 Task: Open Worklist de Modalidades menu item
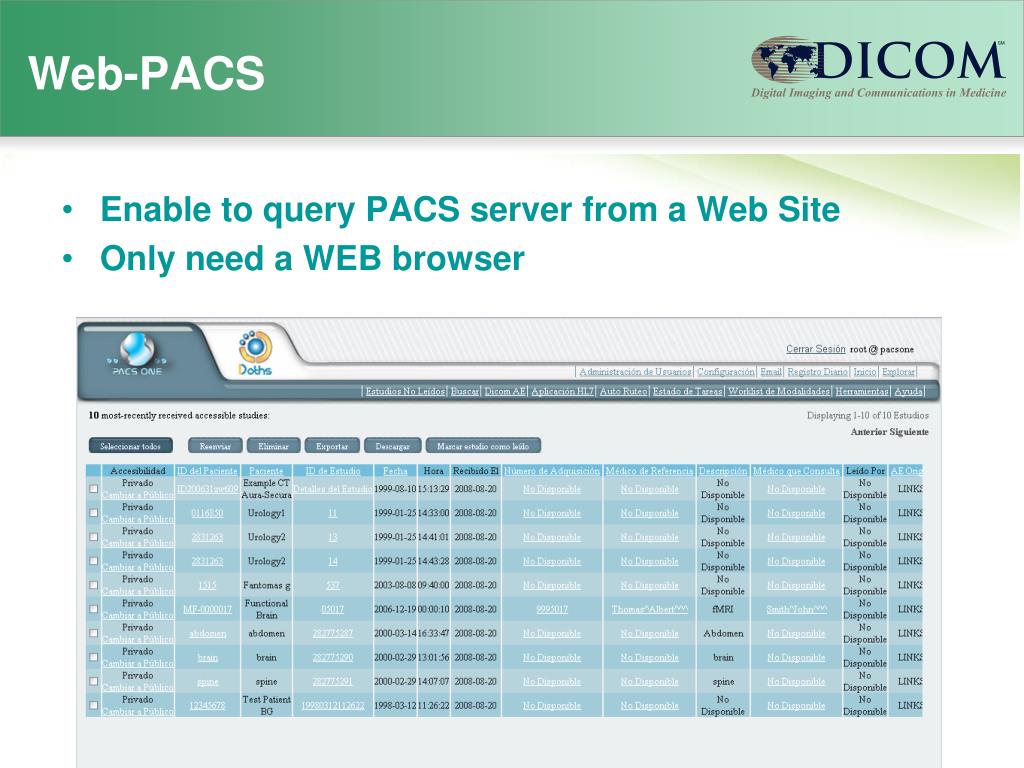coord(778,391)
